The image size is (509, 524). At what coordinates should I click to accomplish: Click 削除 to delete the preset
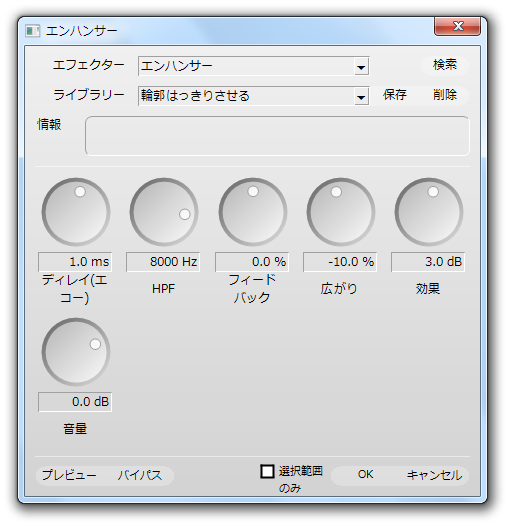(x=445, y=95)
